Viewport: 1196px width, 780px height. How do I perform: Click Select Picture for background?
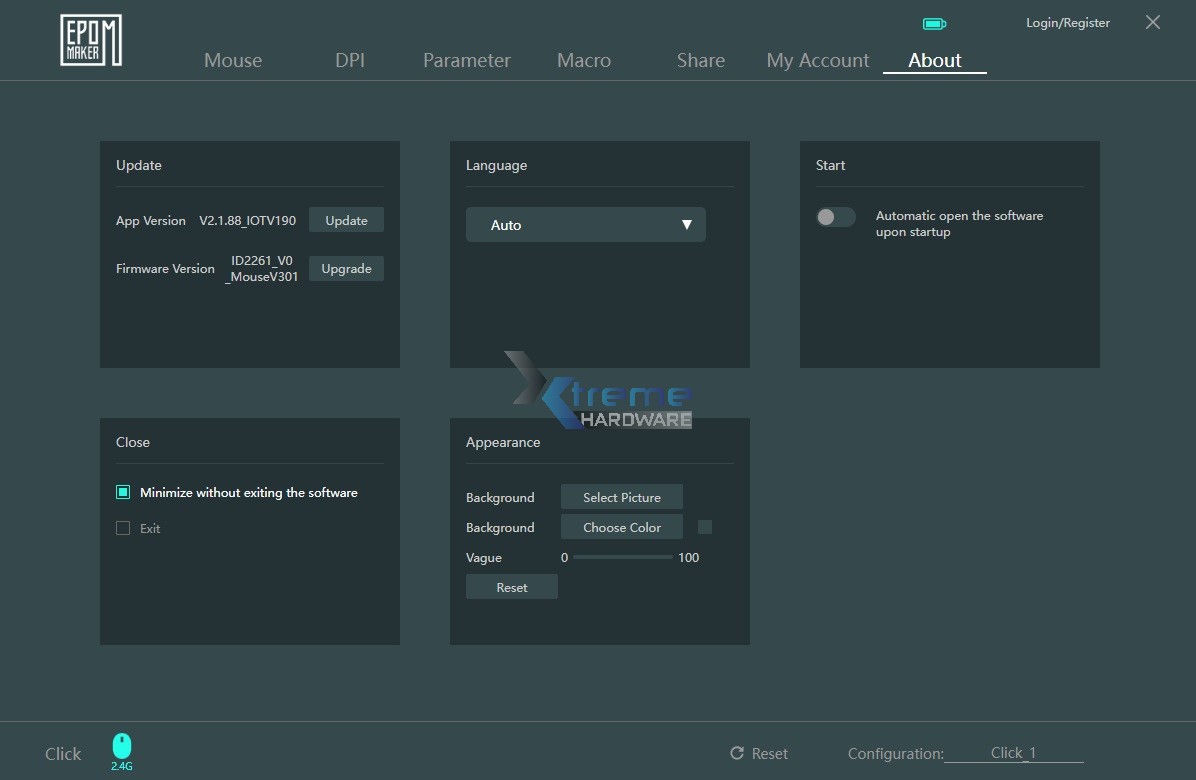click(x=621, y=496)
